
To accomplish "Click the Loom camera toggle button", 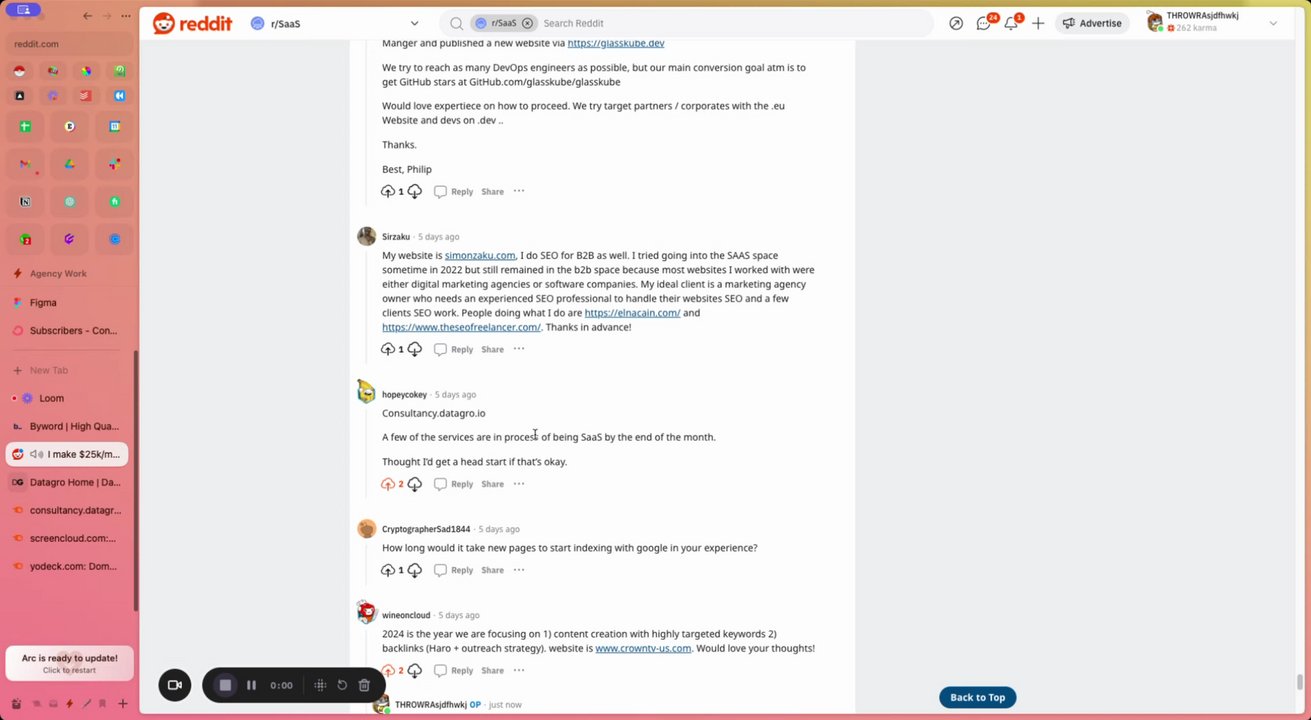I will pos(174,685).
